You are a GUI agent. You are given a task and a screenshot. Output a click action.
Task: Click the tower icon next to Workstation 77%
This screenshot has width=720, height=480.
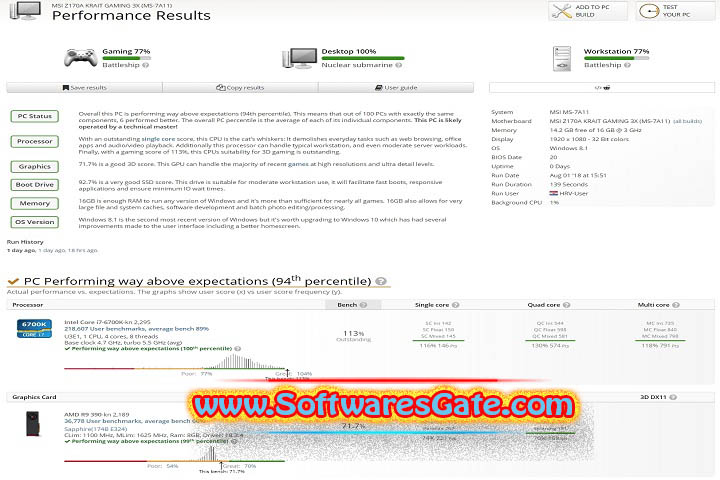tap(562, 58)
